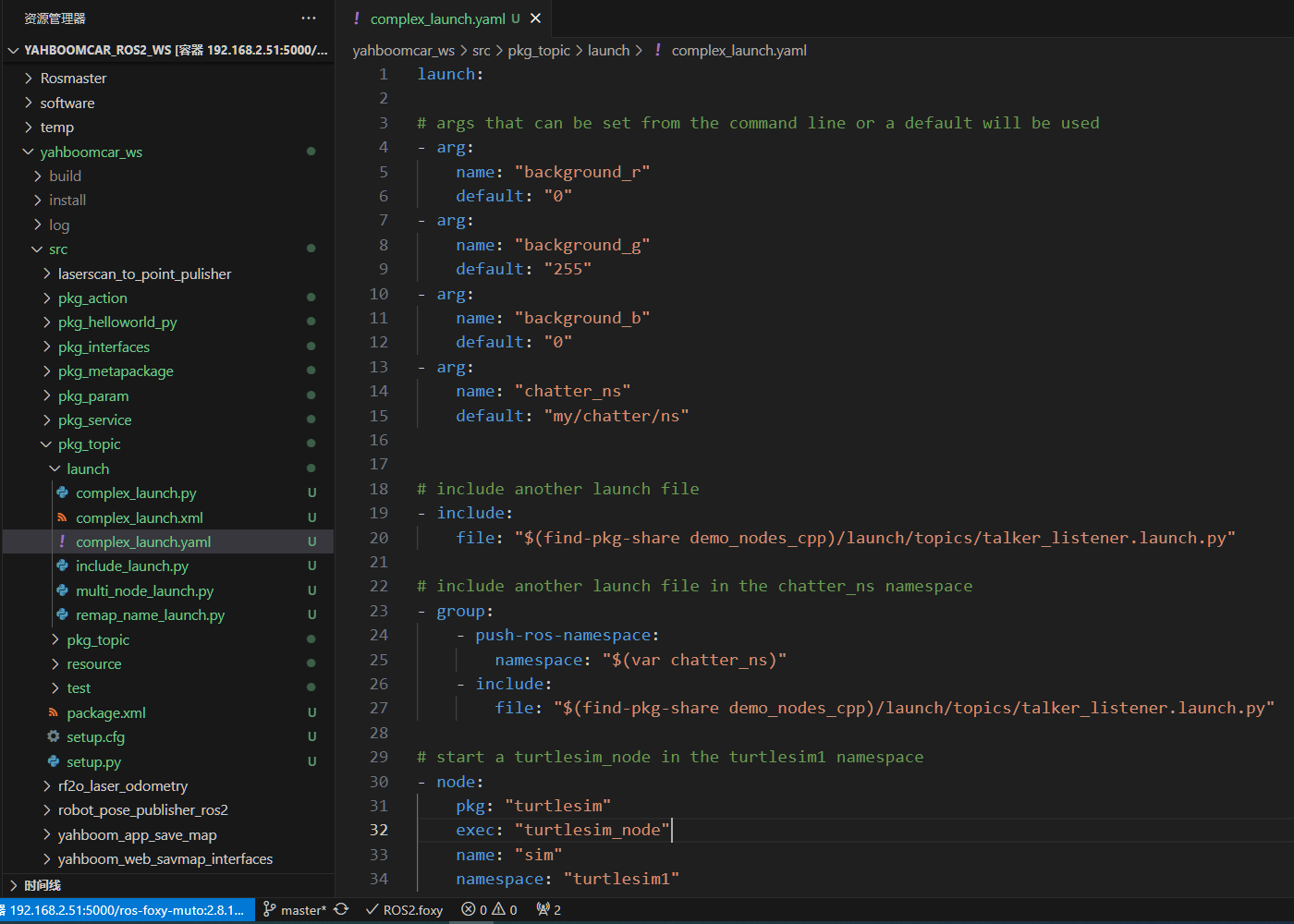Click the synchronize changes icon in status bar
The width and height of the screenshot is (1294, 924).
point(341,909)
